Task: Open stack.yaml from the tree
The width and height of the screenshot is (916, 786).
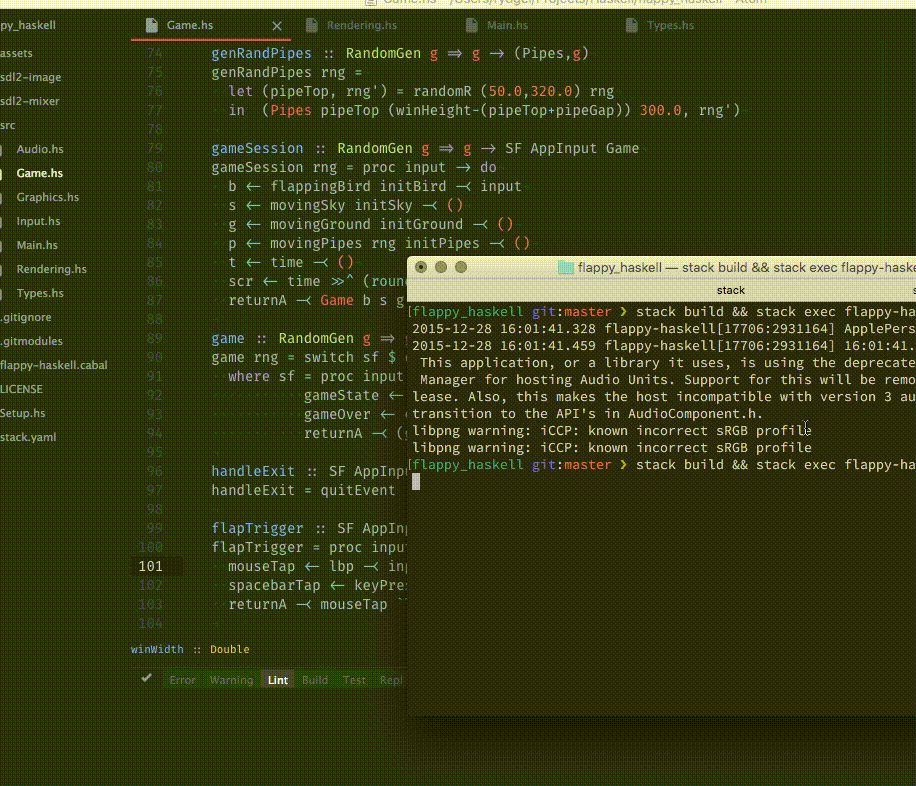Action: (x=28, y=437)
